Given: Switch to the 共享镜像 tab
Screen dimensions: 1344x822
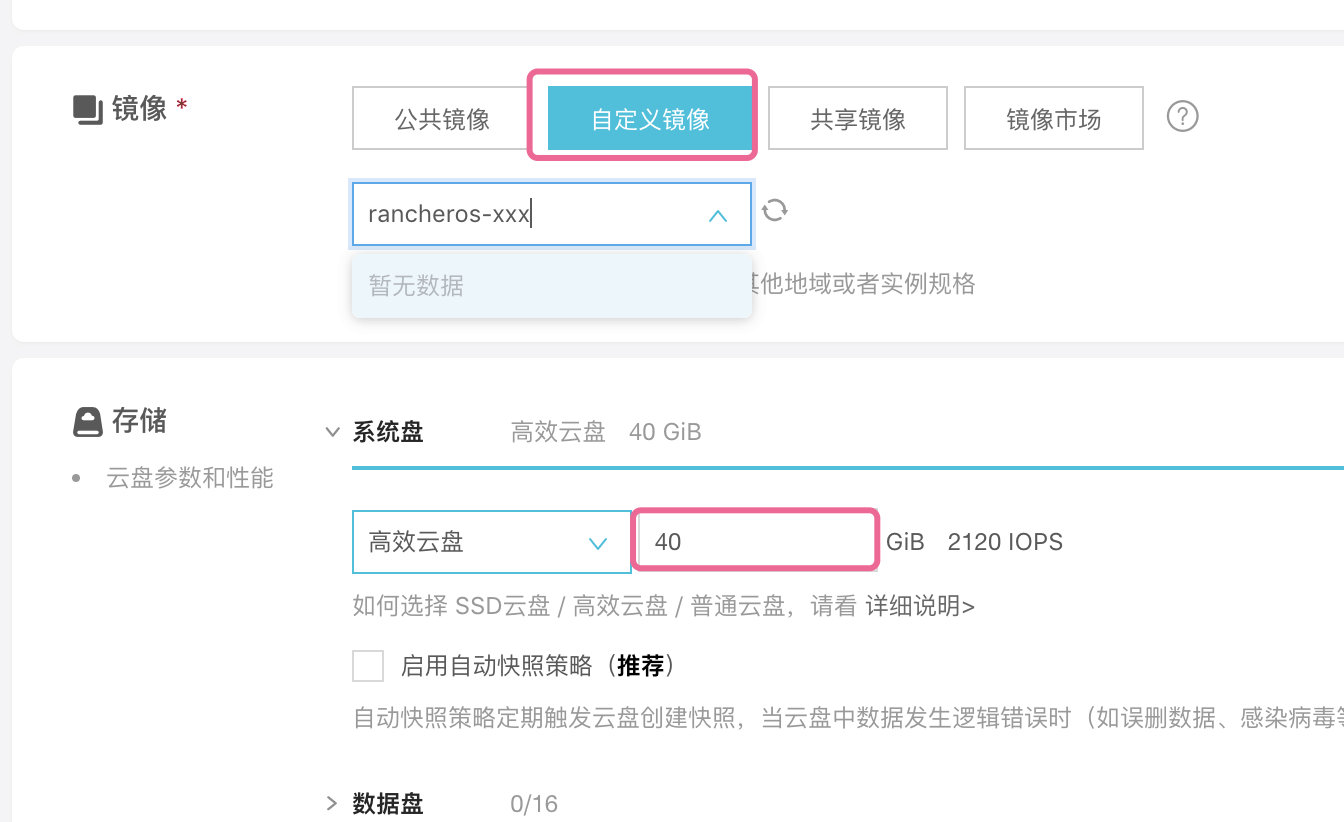Looking at the screenshot, I should [857, 119].
